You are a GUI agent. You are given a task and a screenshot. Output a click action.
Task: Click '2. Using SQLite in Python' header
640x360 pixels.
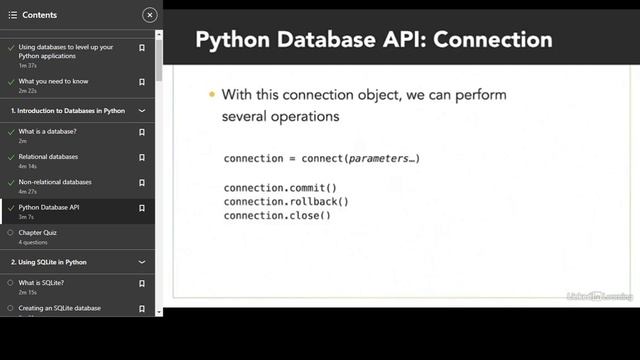49,262
